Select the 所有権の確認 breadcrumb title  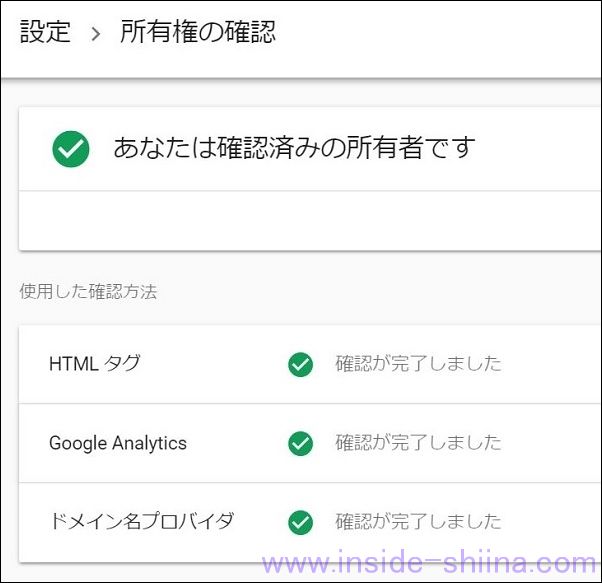[198, 31]
